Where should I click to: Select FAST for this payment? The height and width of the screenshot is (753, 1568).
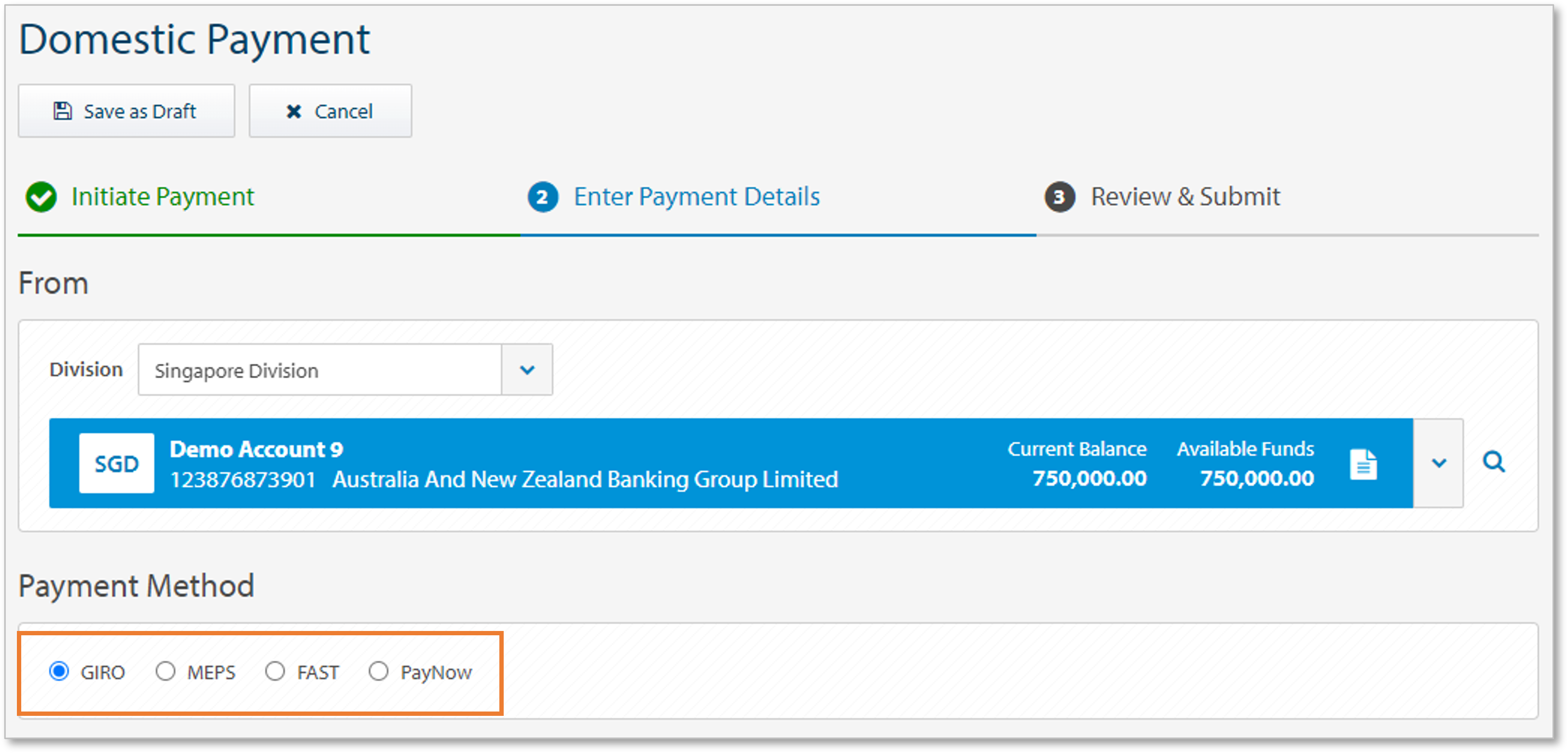click(276, 671)
